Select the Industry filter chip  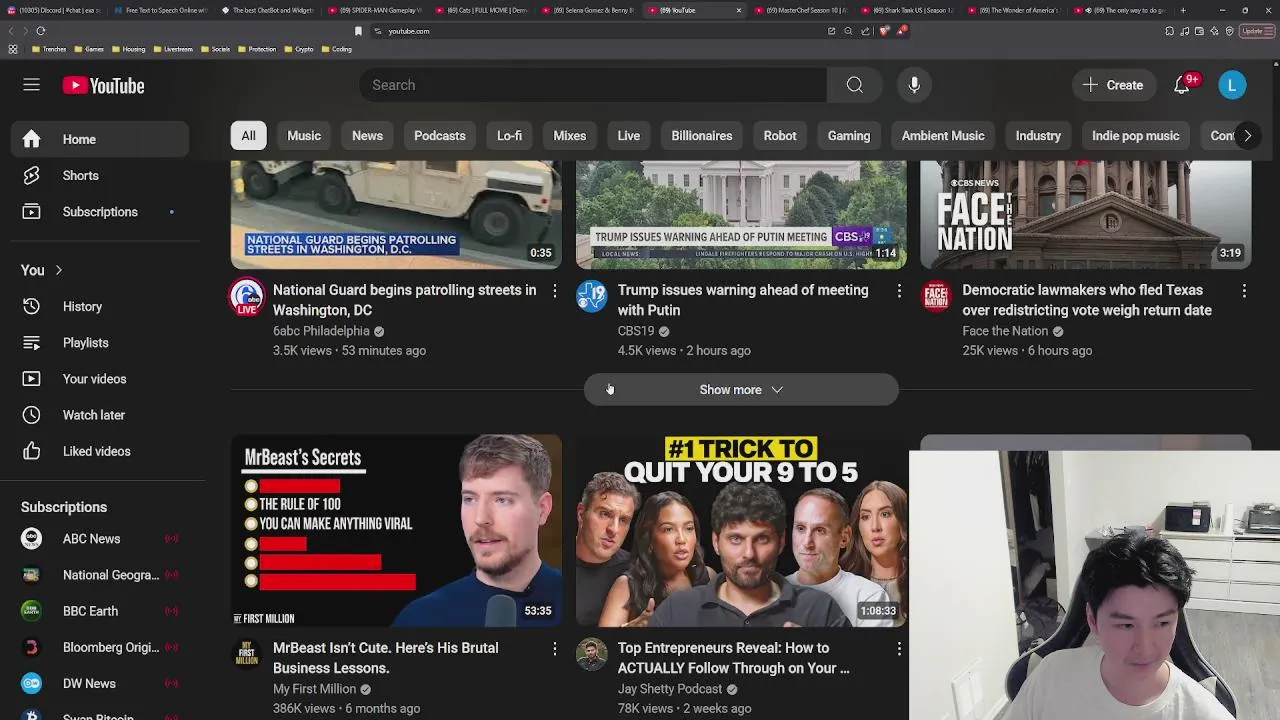pyautogui.click(x=1038, y=136)
